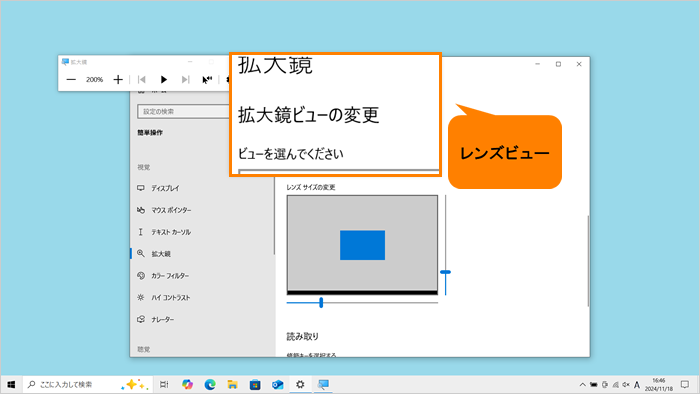
Task: Click the Magnifier zoom out minus button
Action: (x=71, y=80)
